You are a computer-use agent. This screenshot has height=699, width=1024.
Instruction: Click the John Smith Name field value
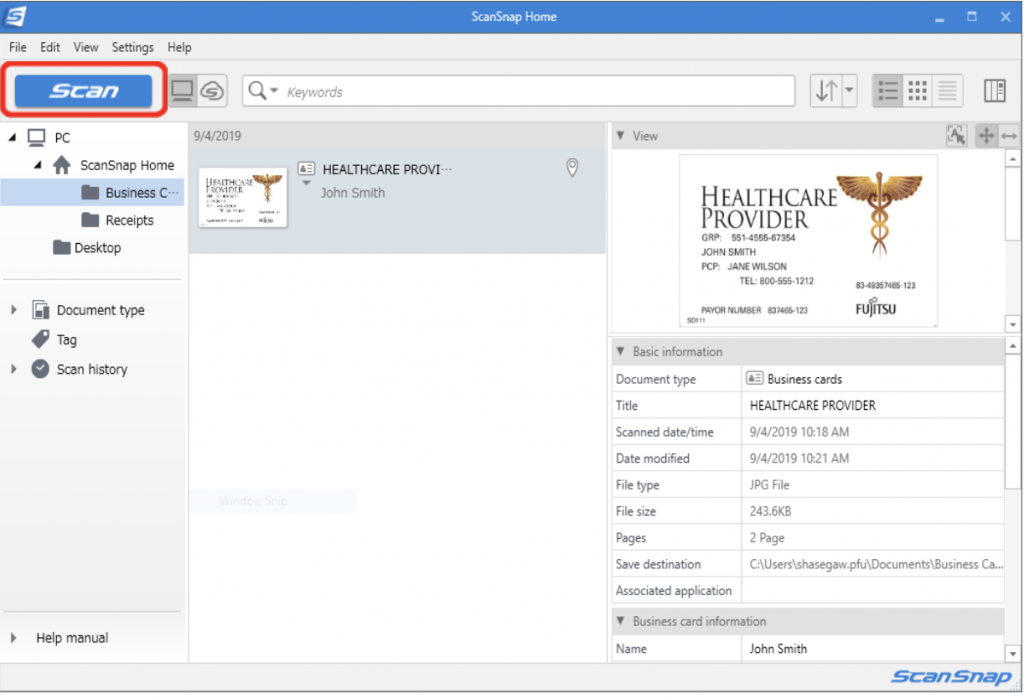click(x=778, y=649)
